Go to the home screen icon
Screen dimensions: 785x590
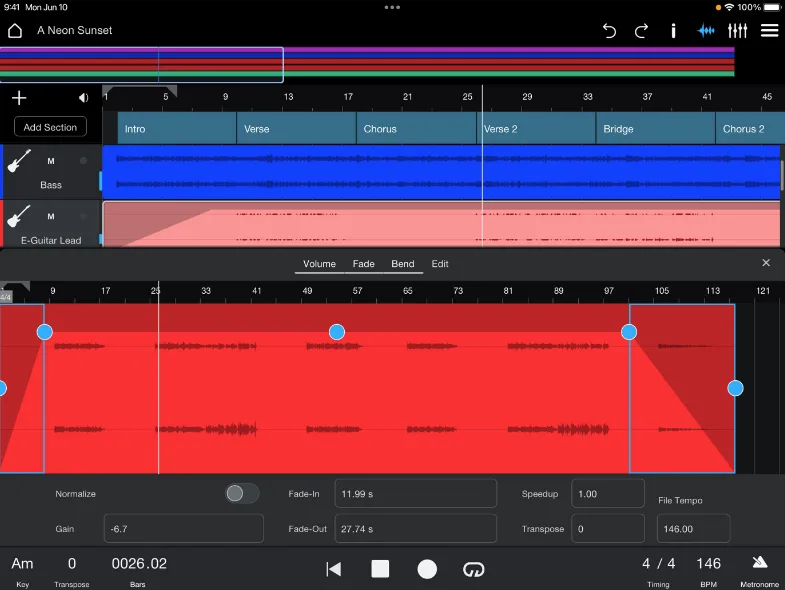[x=15, y=31]
